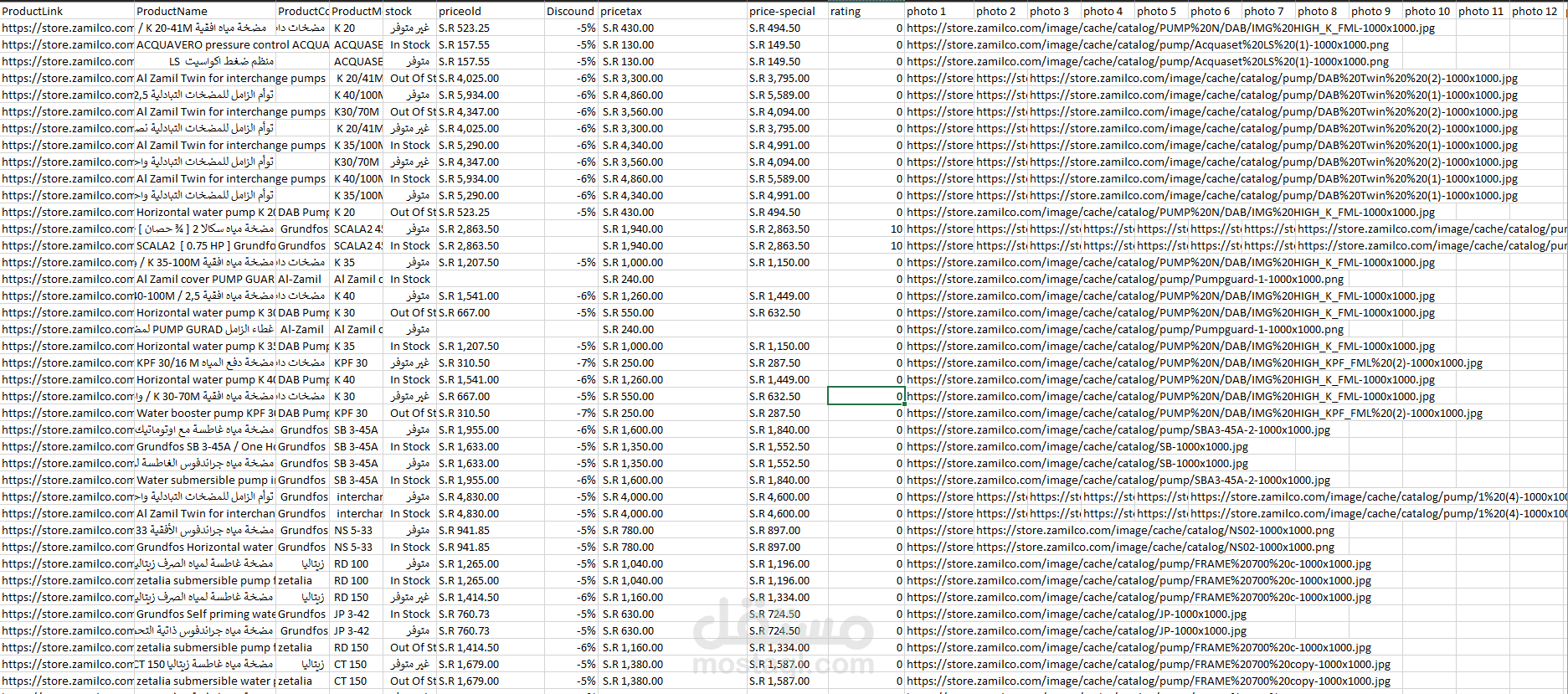Select the Grundfos Horizontal water name cell
This screenshot has height=694, width=1568.
(205, 547)
